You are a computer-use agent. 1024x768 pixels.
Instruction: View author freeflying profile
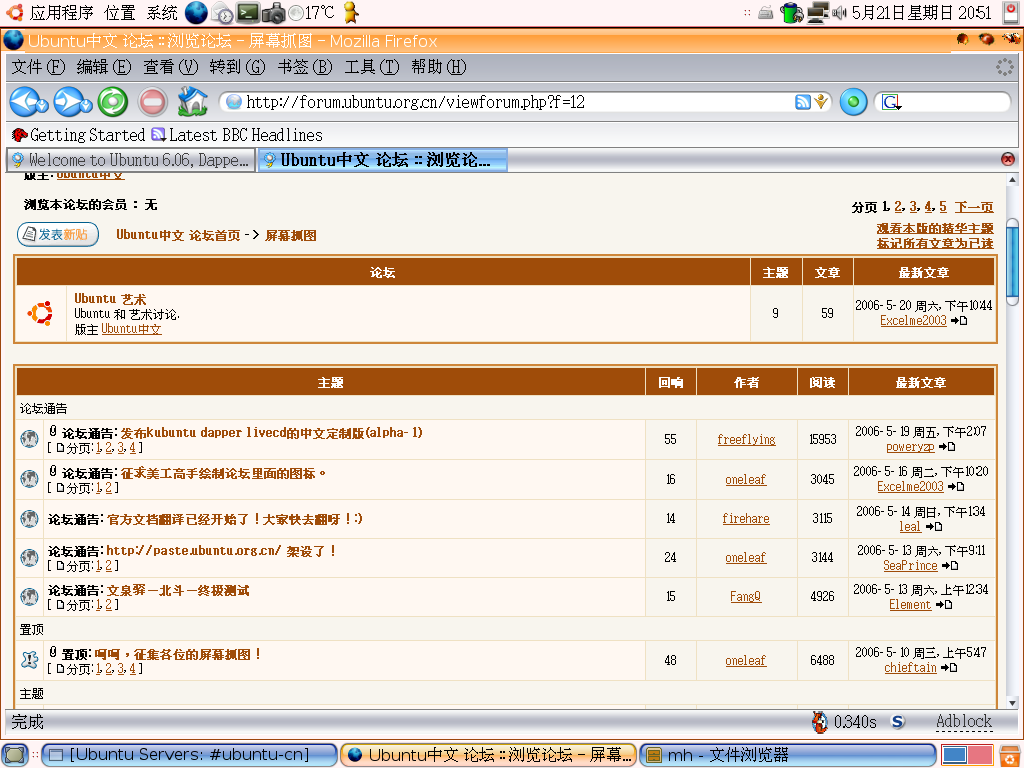pos(746,440)
